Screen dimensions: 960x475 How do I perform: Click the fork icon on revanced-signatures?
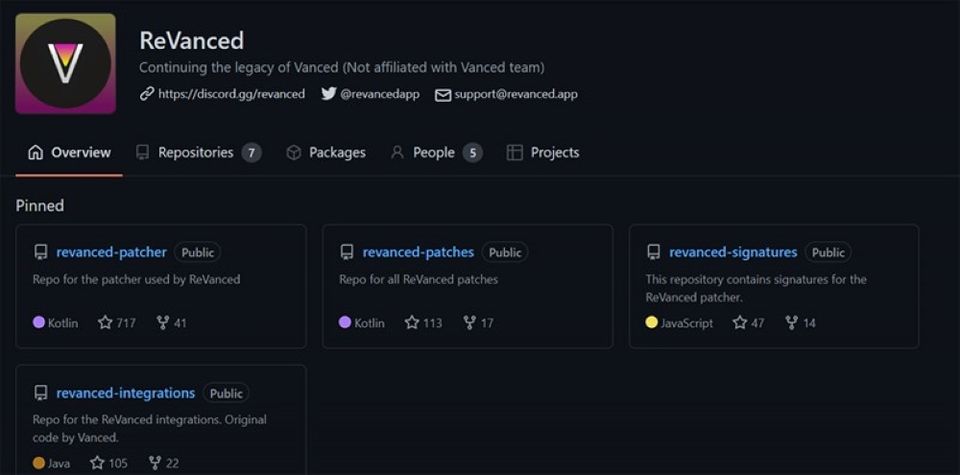pos(792,323)
